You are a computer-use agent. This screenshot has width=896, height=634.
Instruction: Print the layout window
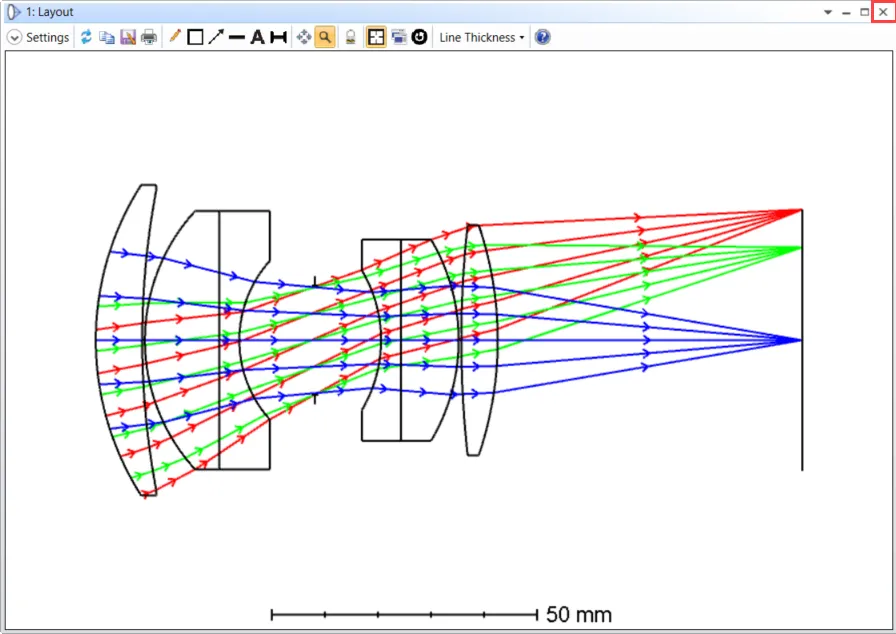pyautogui.click(x=149, y=37)
